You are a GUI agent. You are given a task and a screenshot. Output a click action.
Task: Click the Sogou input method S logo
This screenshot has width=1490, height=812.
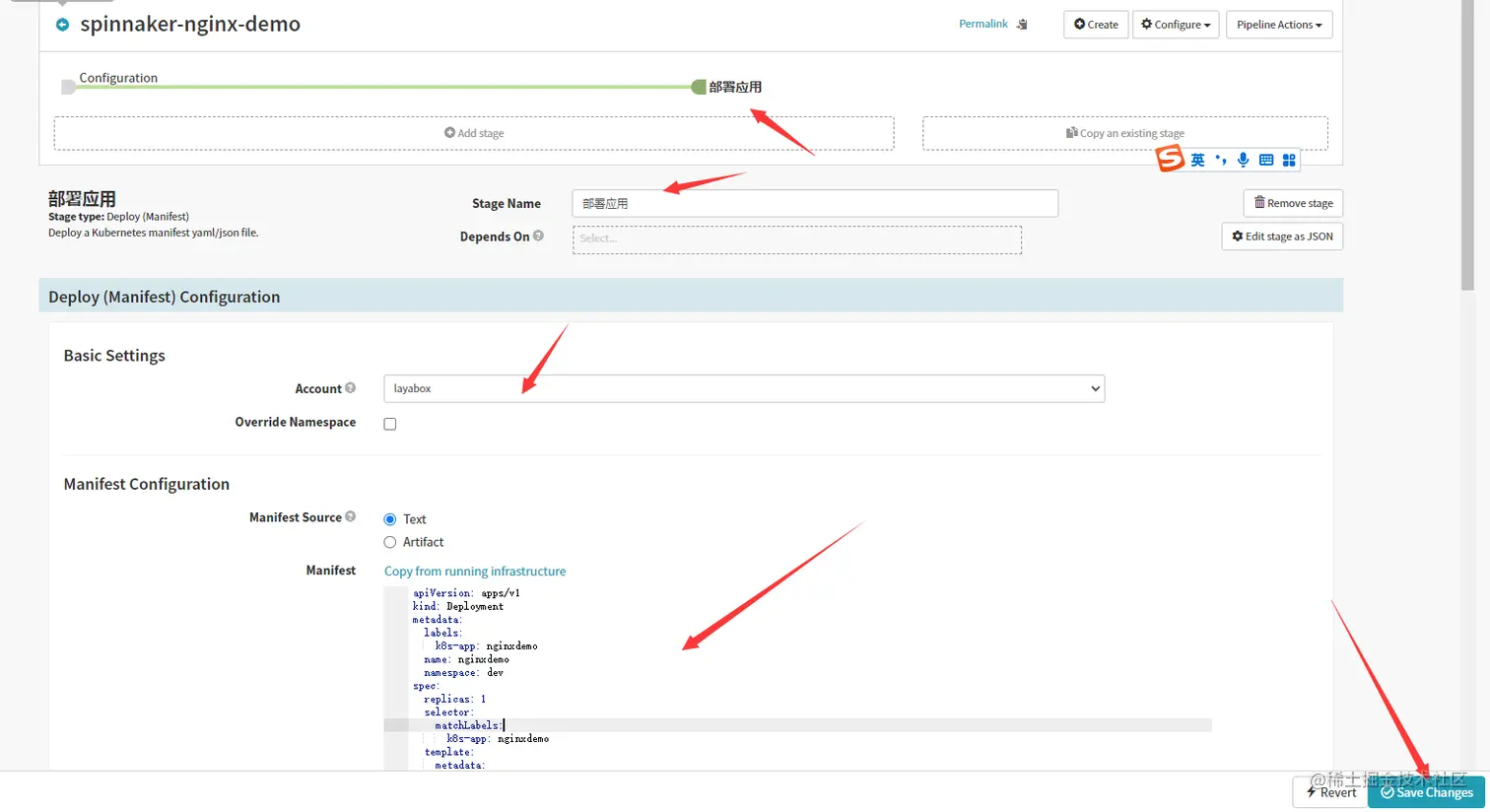[x=1170, y=159]
